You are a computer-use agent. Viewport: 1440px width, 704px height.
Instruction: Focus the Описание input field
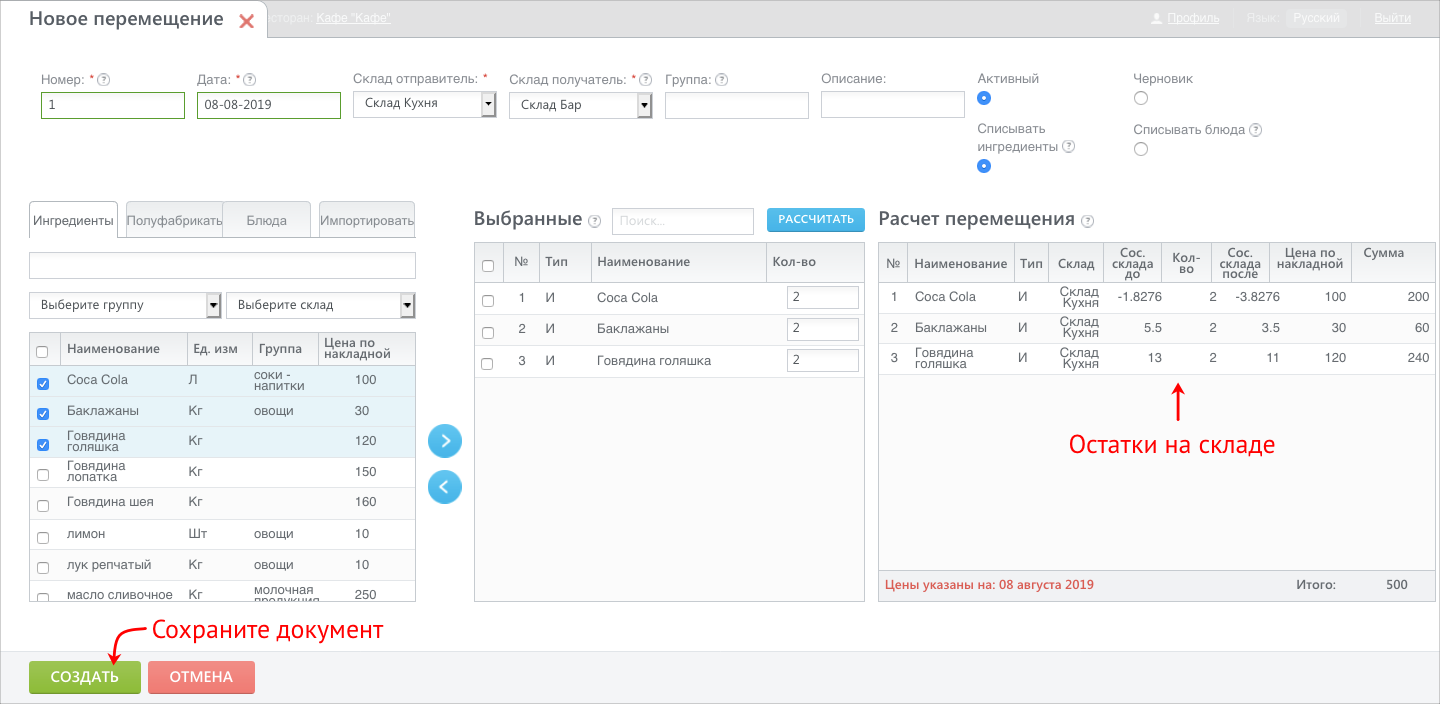point(893,105)
